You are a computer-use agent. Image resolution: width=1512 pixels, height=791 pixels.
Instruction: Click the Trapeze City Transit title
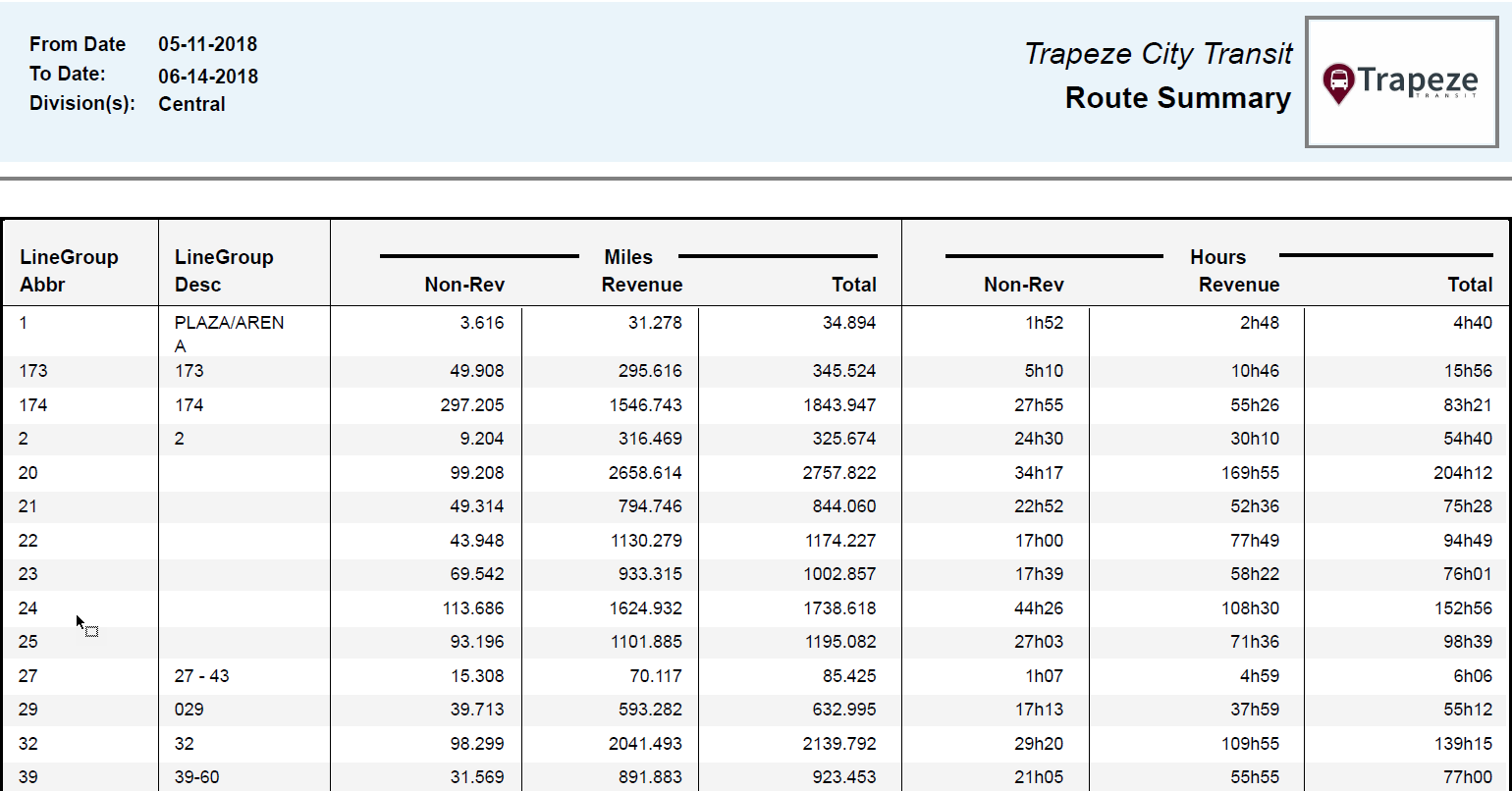[x=1159, y=53]
